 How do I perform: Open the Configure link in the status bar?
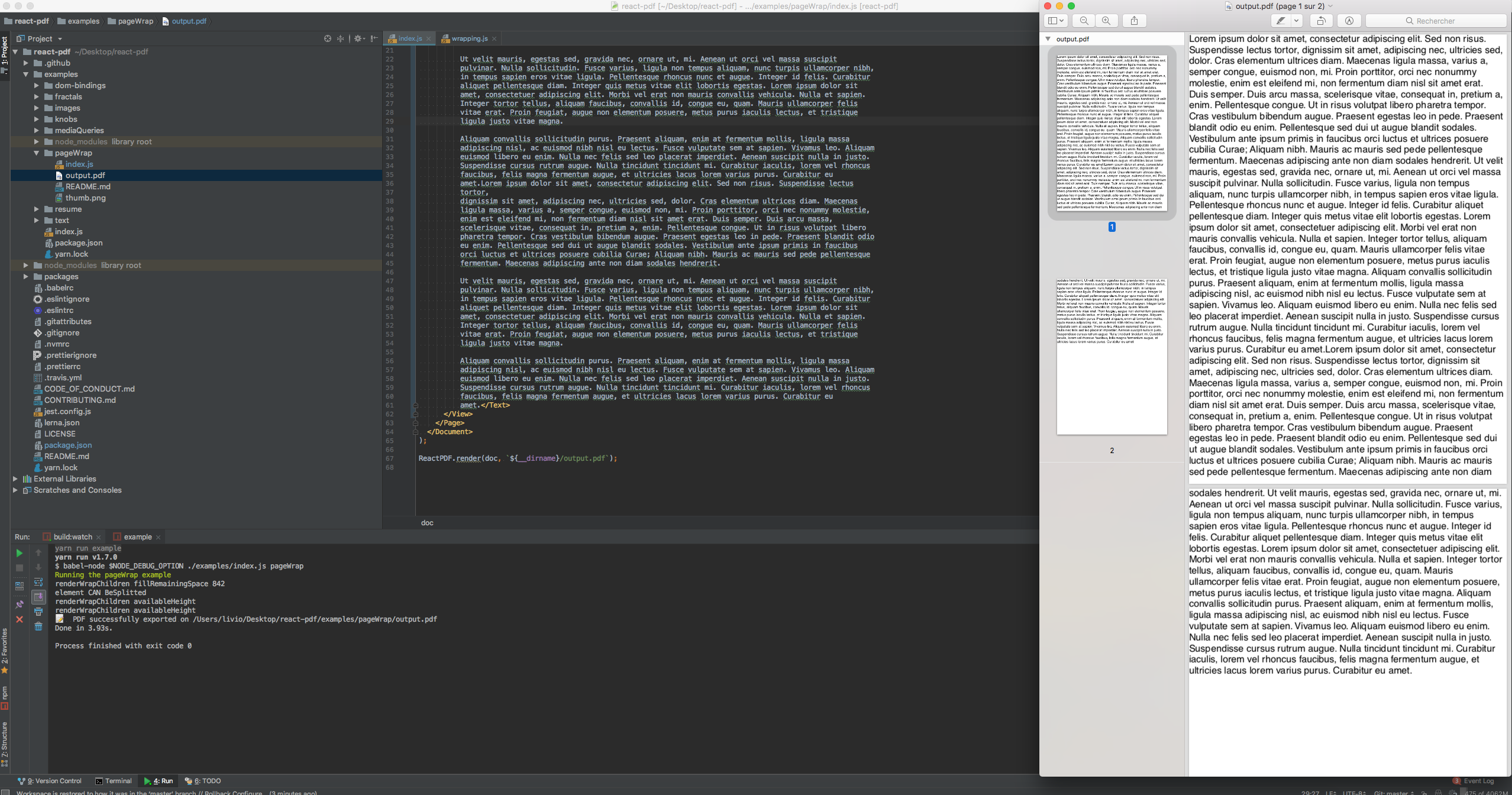pos(247,792)
